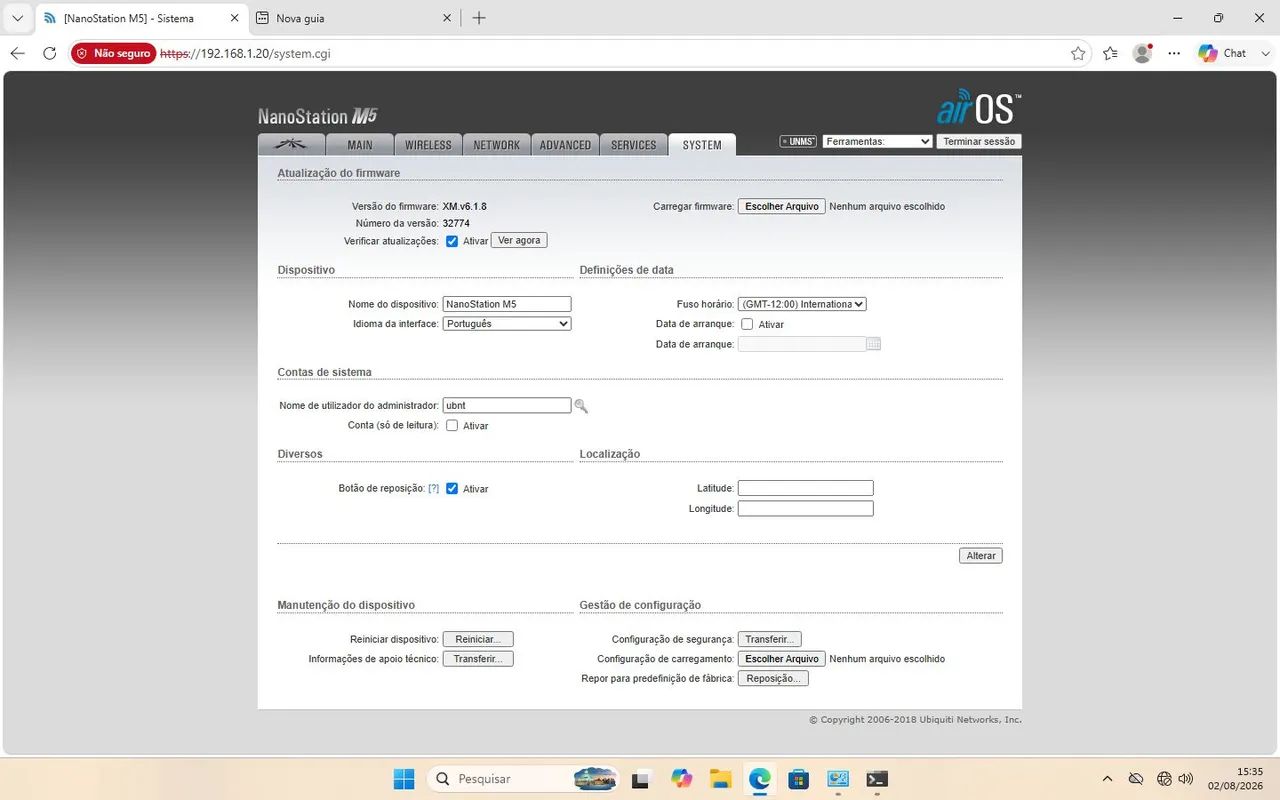This screenshot has width=1280, height=800.
Task: Click Escolher Arquivo for Configuração de carregamento
Action: tap(782, 659)
